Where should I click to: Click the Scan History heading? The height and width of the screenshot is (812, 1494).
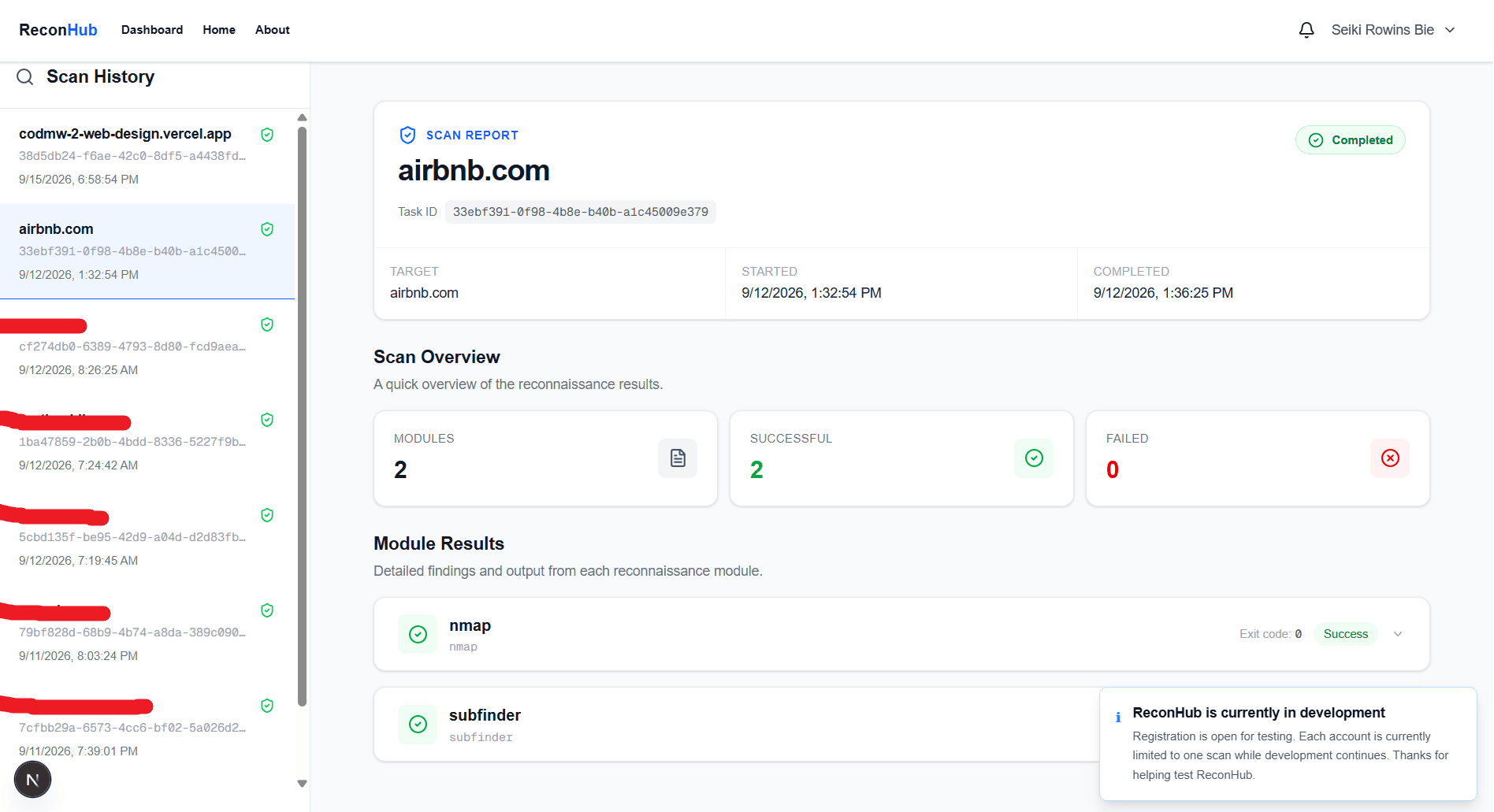coord(100,76)
